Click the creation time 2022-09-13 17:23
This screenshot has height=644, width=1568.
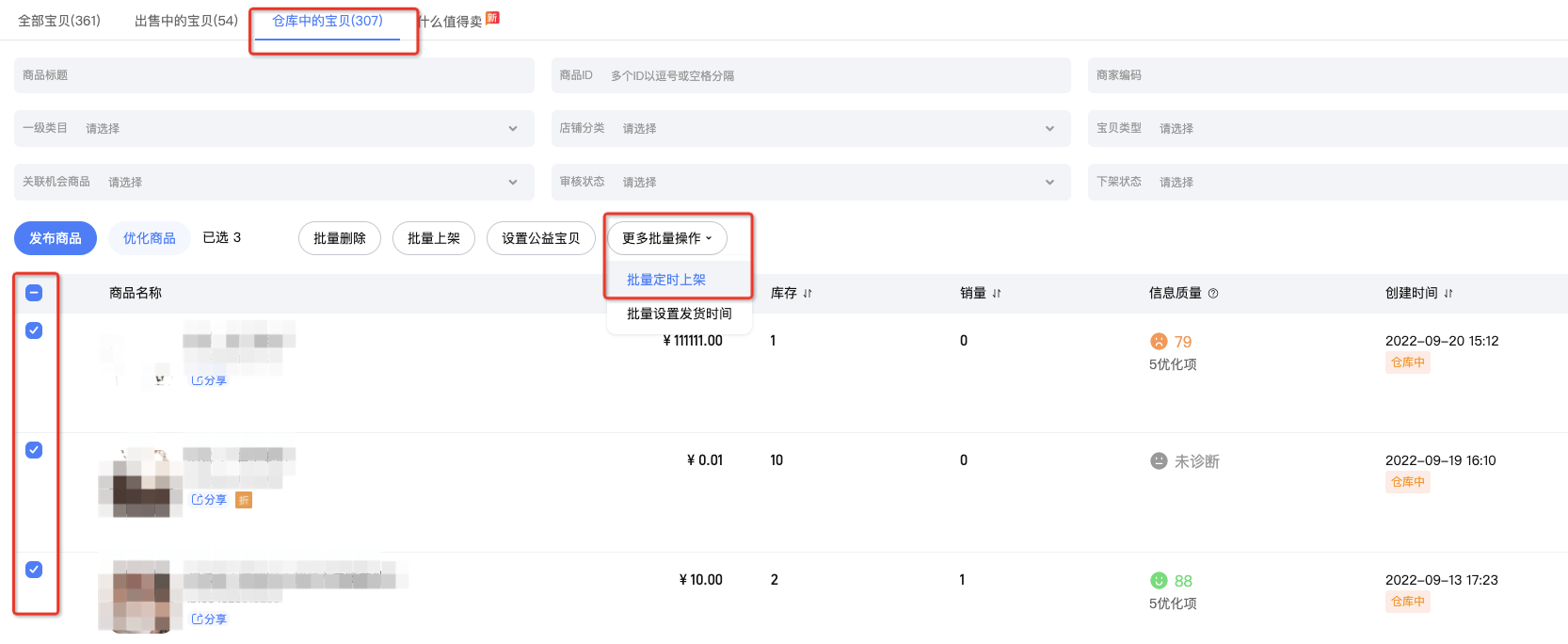(1442, 580)
